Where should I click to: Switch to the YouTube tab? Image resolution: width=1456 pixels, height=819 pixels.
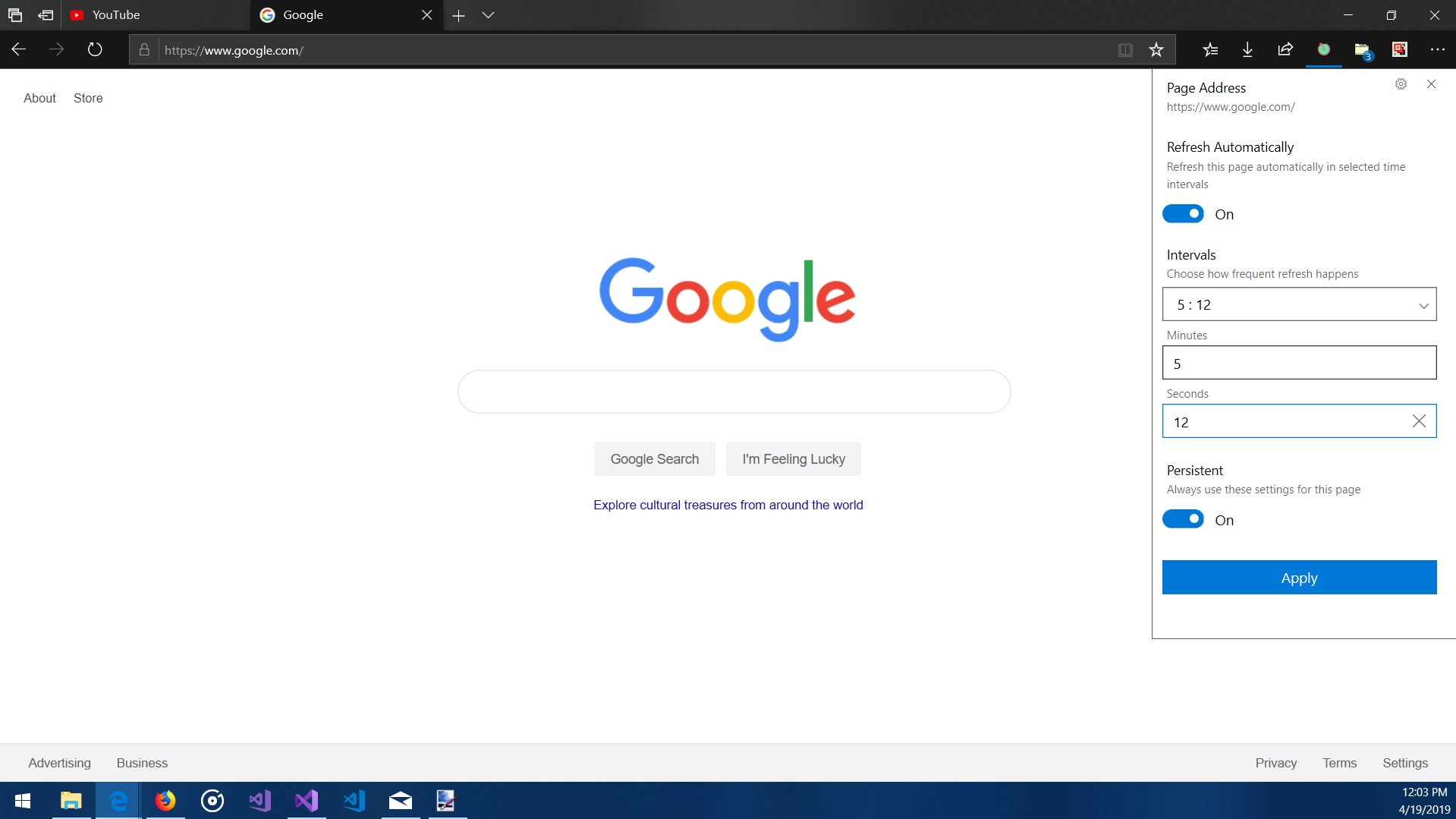156,15
